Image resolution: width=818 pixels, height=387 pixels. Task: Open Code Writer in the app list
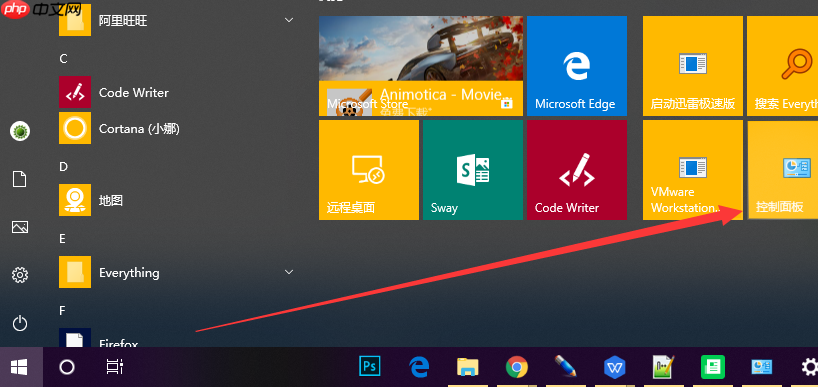click(x=177, y=92)
